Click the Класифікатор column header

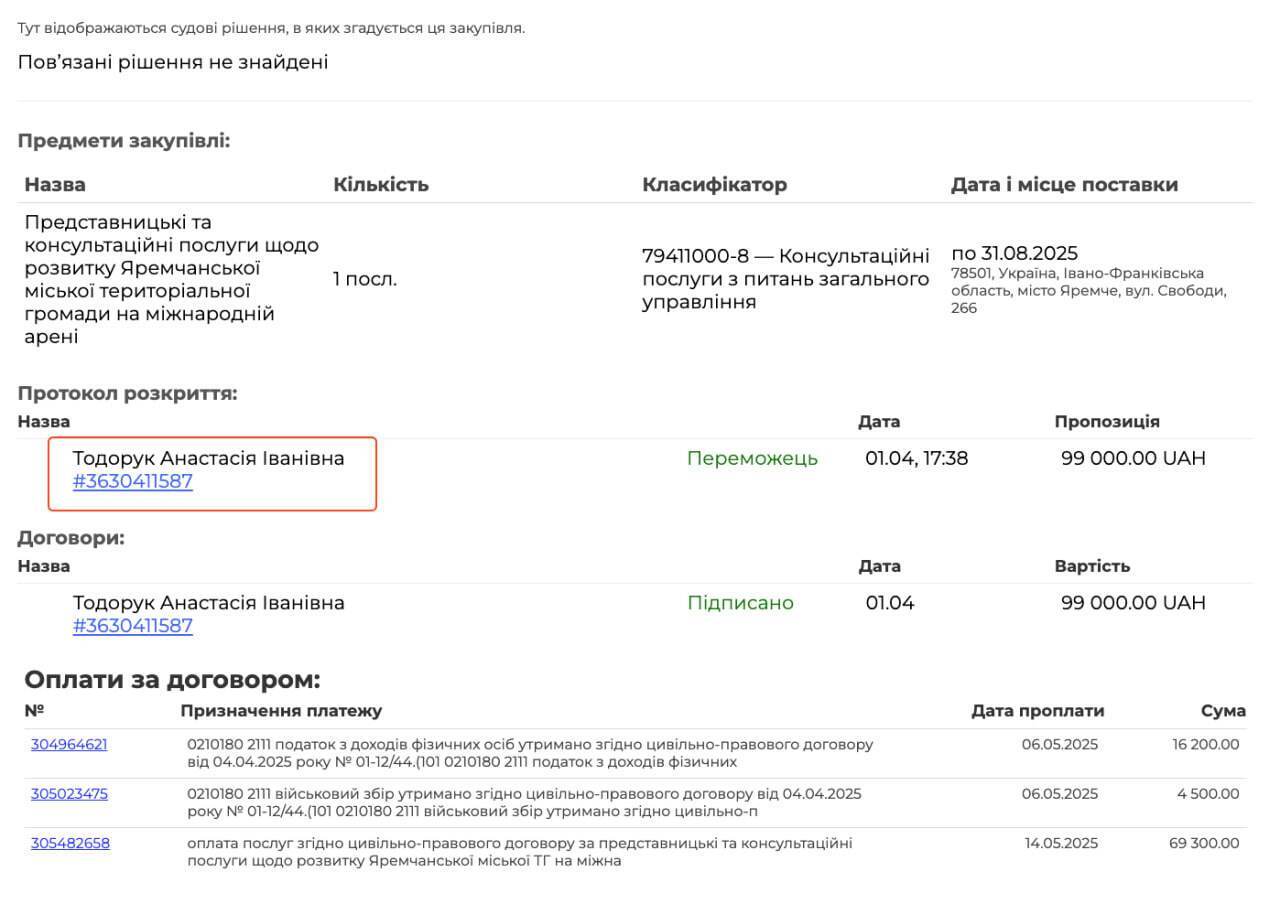click(x=714, y=185)
